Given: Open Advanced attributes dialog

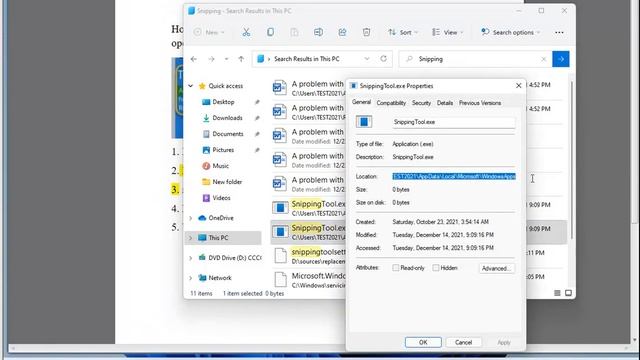Looking at the screenshot, I should (x=496, y=268).
